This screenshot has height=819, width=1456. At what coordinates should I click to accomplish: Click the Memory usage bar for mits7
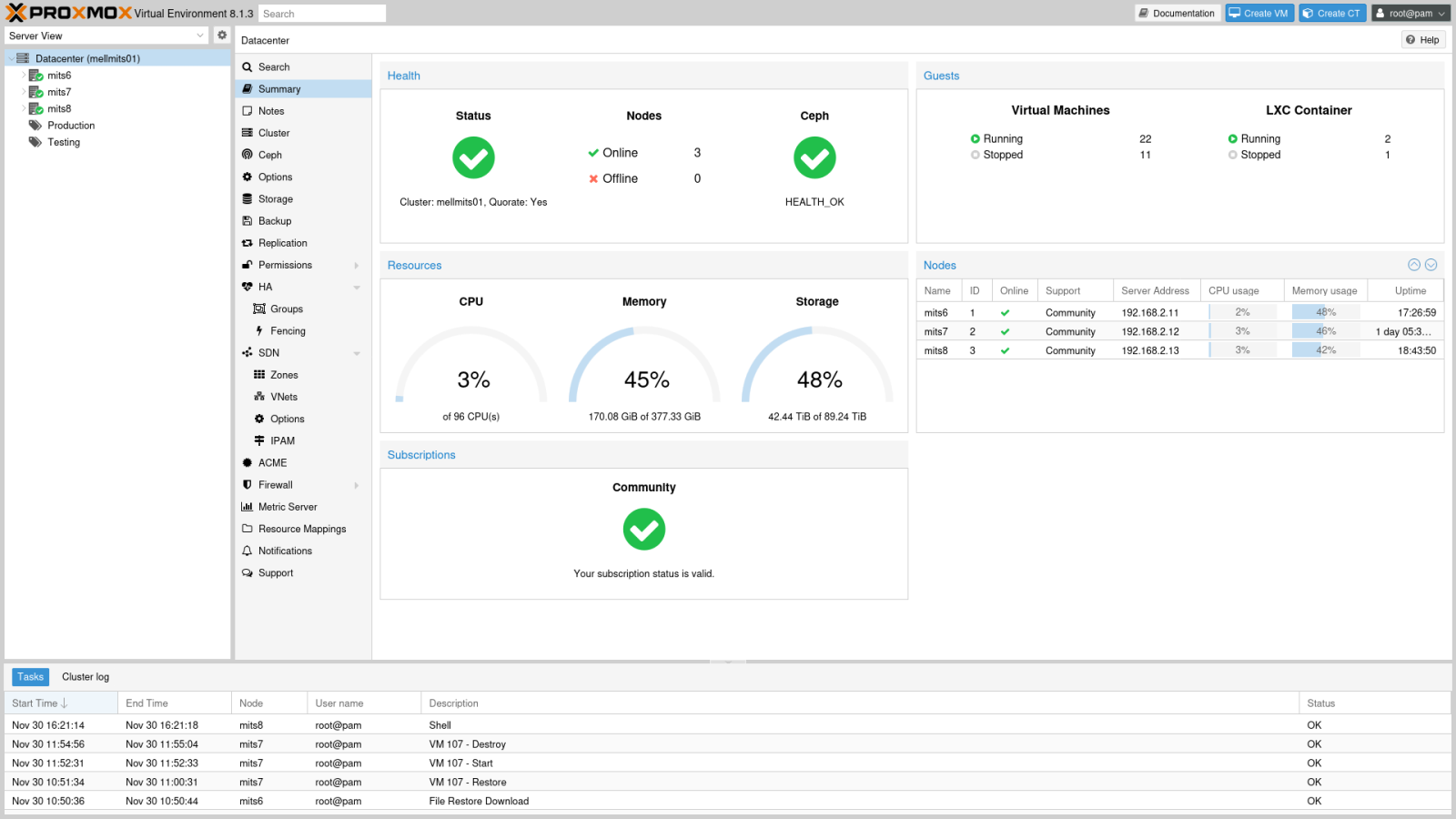click(1325, 331)
